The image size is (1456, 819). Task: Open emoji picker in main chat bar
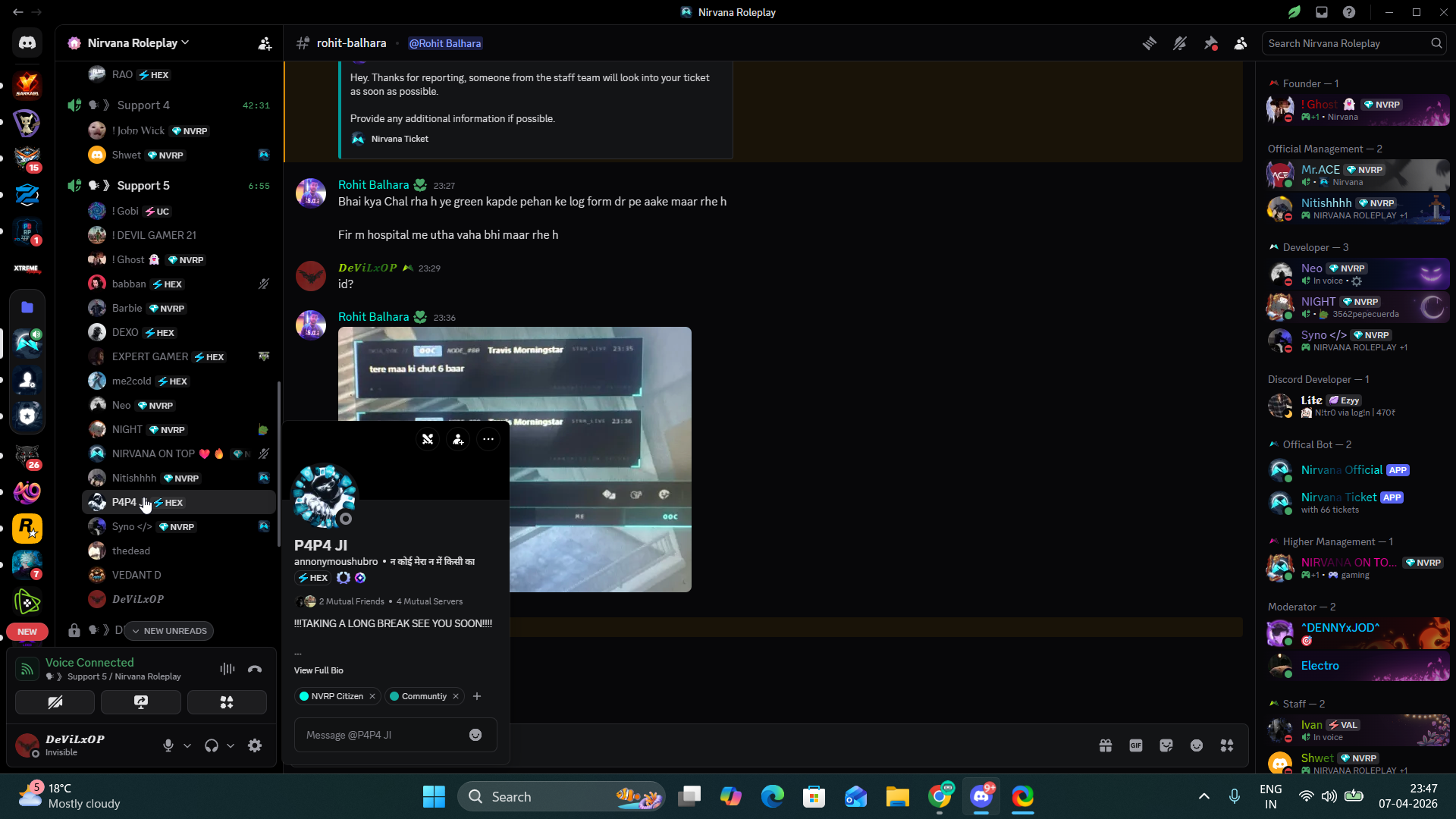pyautogui.click(x=1197, y=745)
